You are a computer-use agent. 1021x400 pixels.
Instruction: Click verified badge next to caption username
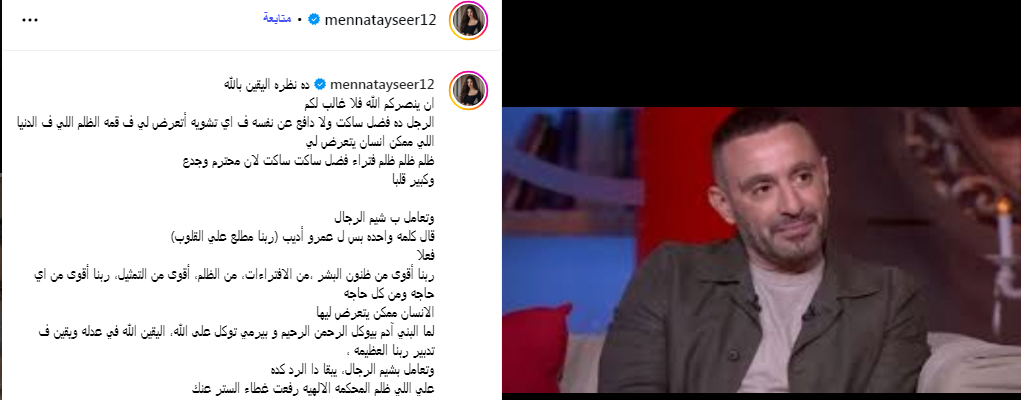[320, 85]
